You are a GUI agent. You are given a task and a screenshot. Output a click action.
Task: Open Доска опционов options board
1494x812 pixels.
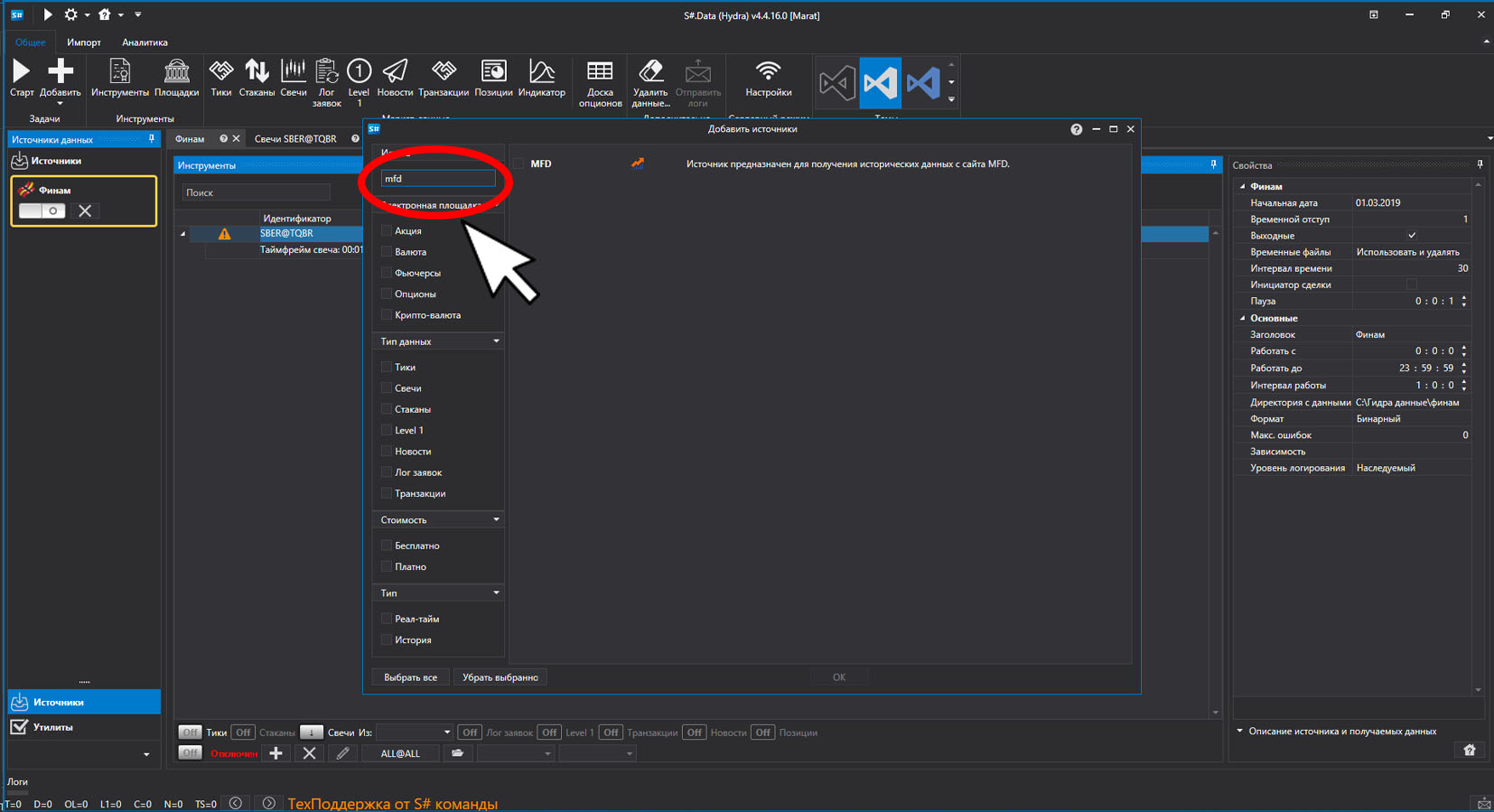pos(600,71)
